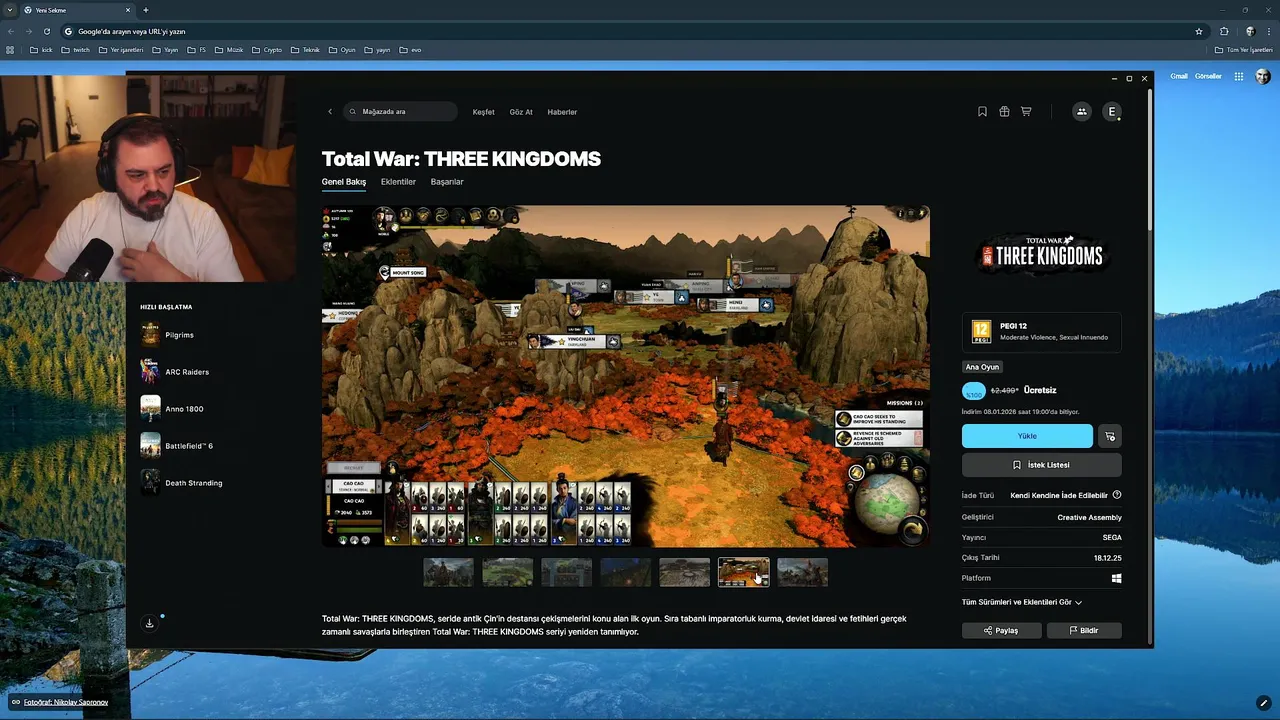
Task: Open Tüm Yer İşaretleri folder
Action: (x=1243, y=50)
